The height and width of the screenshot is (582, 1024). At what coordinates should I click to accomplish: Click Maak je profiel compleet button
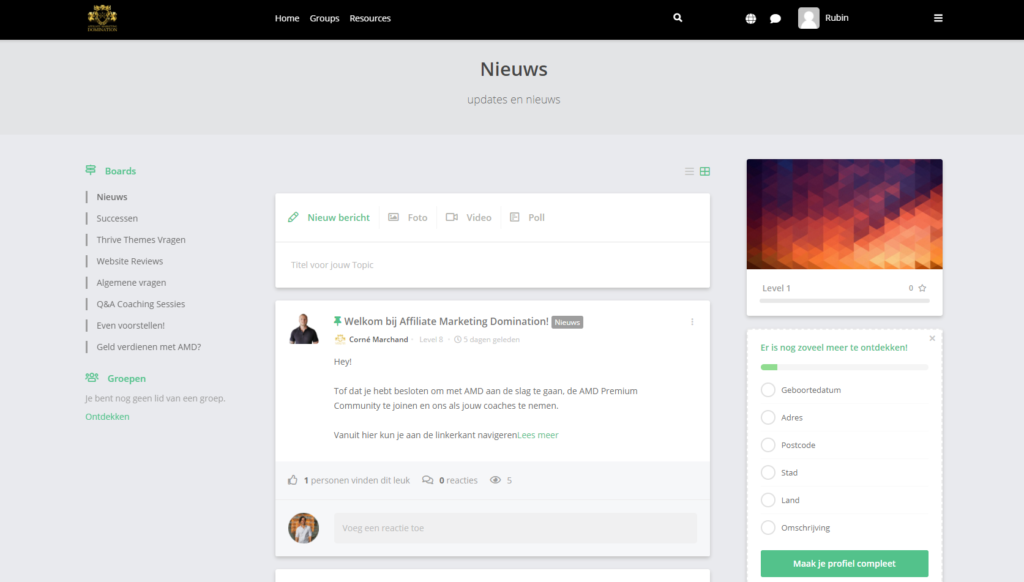tap(844, 563)
